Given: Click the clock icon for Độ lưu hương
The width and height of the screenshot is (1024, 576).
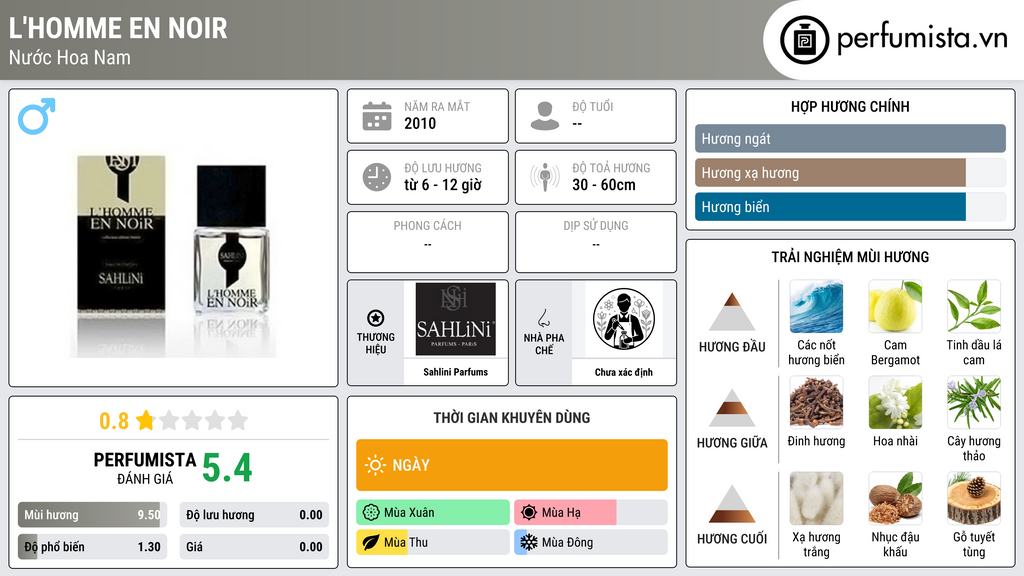Looking at the screenshot, I should (377, 177).
